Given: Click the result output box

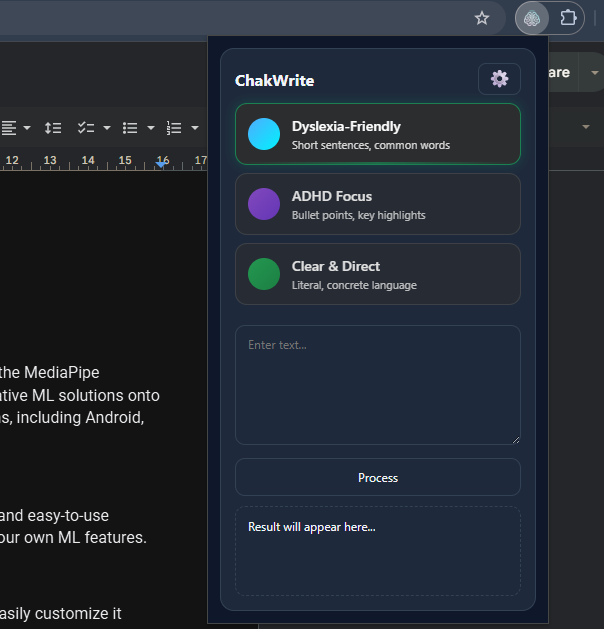Looking at the screenshot, I should pos(378,551).
